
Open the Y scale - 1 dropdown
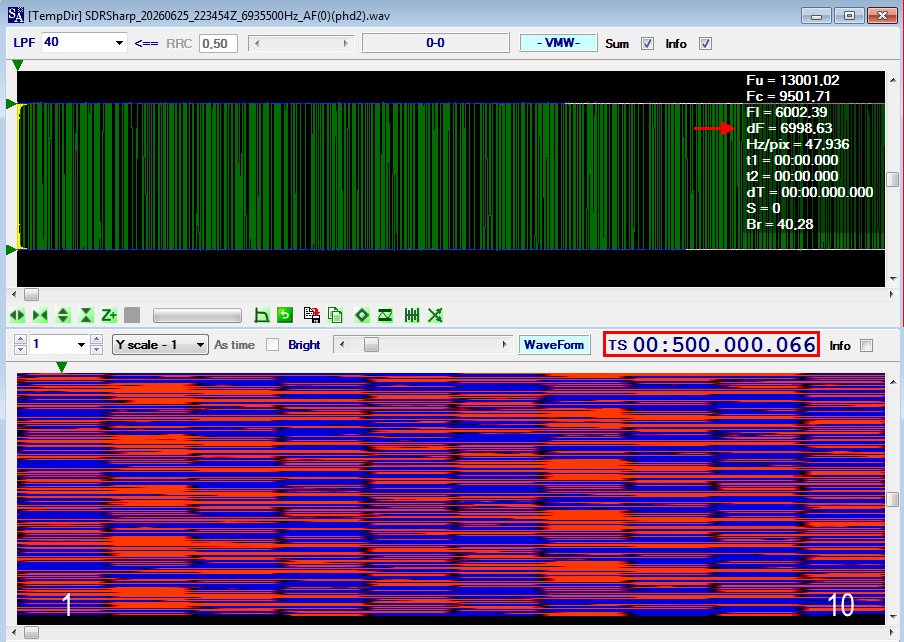200,345
